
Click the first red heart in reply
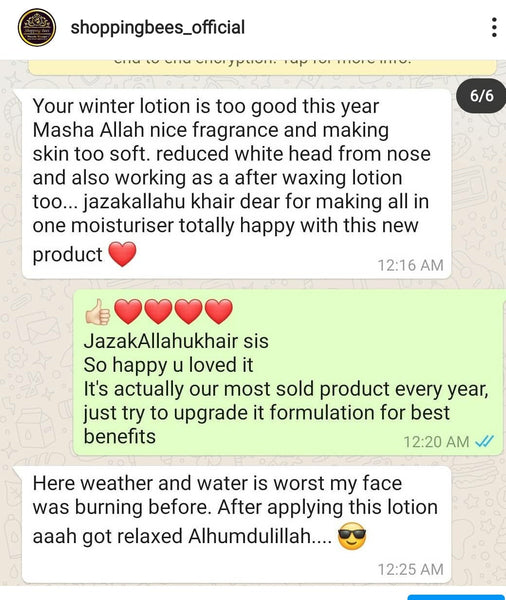click(128, 312)
